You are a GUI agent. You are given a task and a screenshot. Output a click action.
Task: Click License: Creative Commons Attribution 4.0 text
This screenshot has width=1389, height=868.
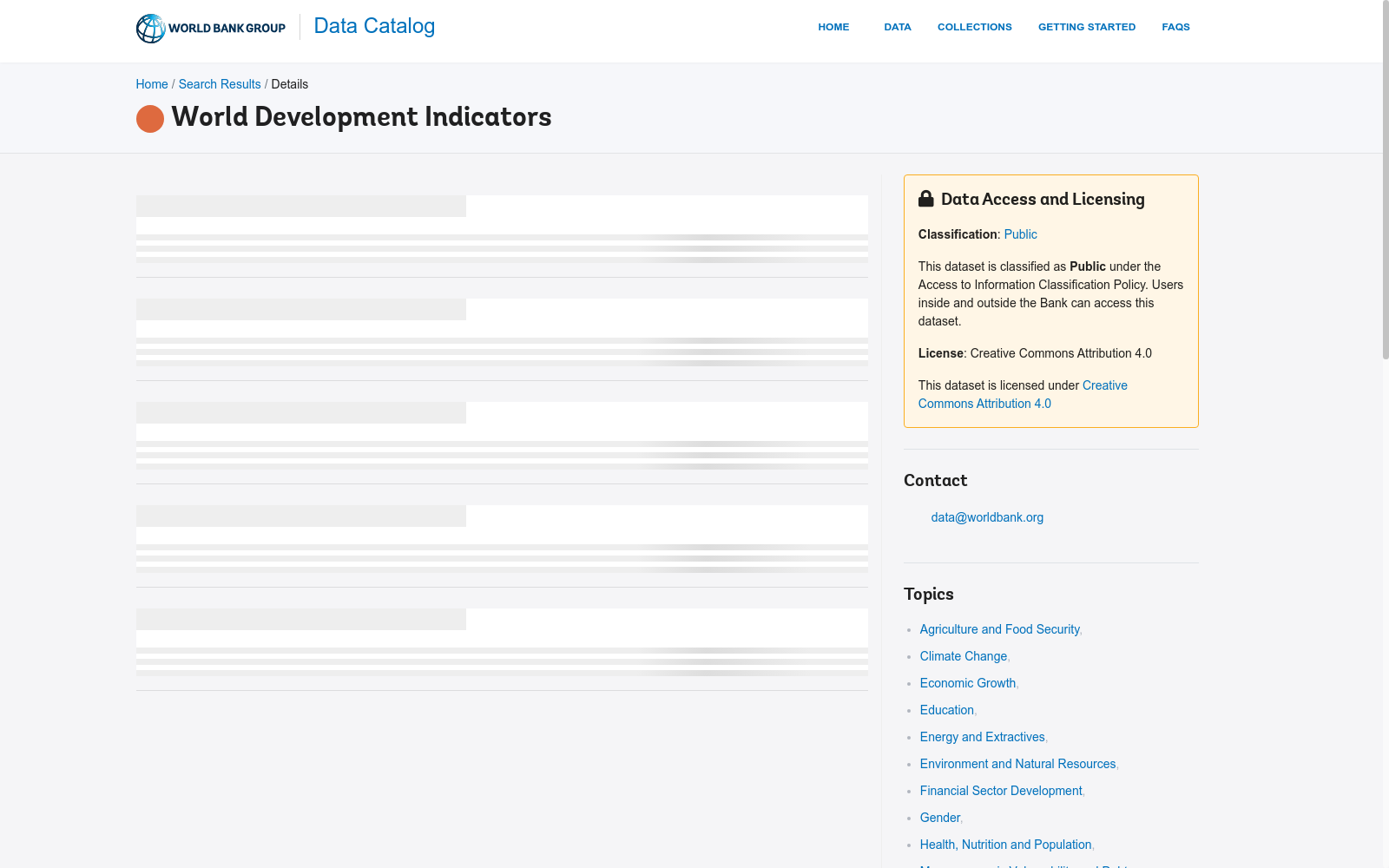(x=1035, y=353)
